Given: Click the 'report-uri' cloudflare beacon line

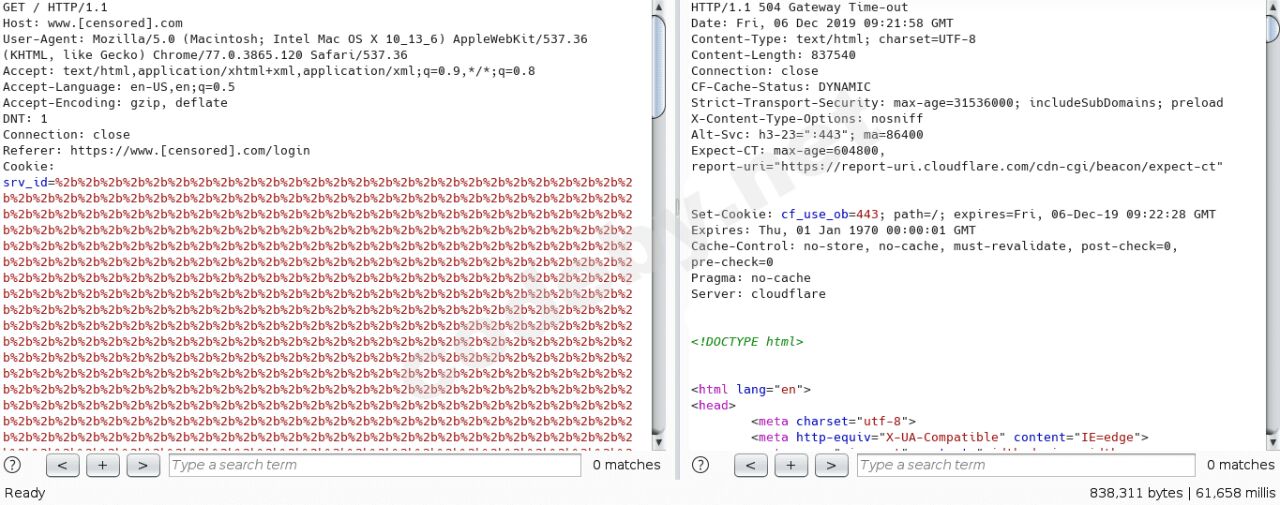Looking at the screenshot, I should coord(957,167).
